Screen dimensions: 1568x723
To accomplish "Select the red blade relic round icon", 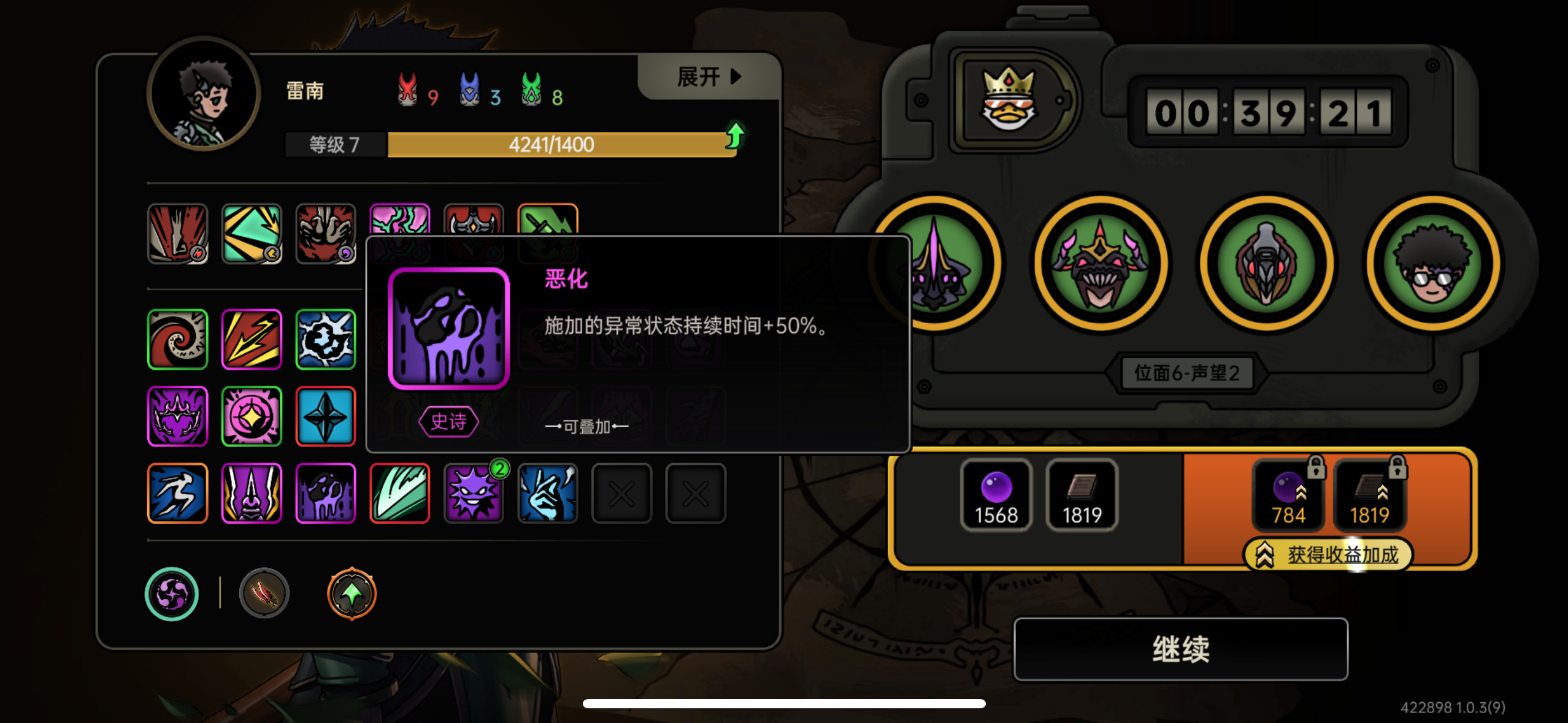I will 264,594.
